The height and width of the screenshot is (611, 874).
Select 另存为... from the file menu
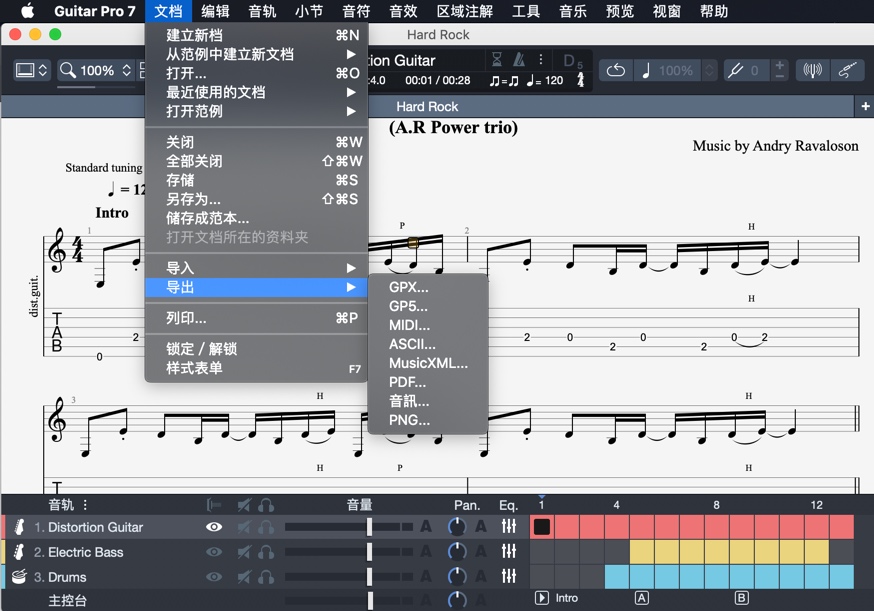tap(256, 199)
